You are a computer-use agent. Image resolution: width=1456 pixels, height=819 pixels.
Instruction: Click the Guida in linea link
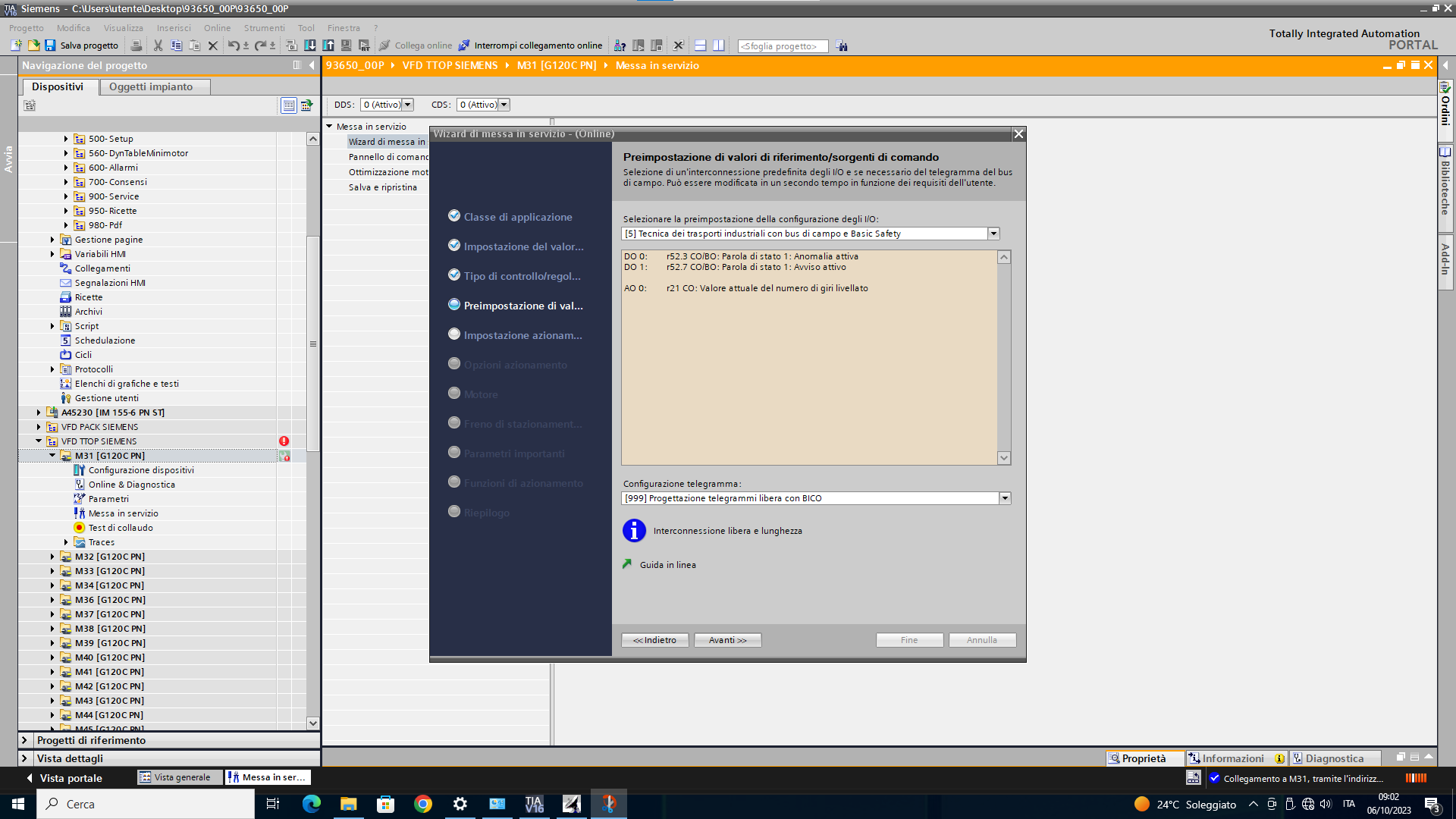[x=667, y=565]
